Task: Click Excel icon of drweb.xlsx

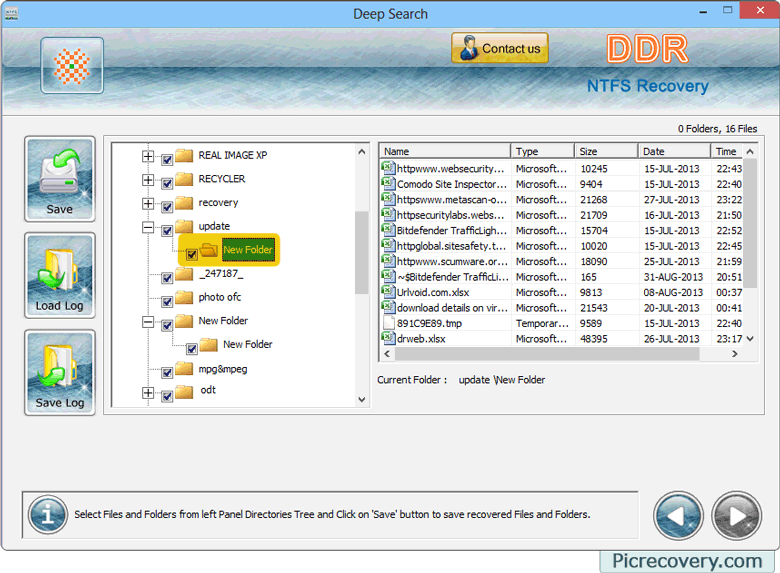Action: 388,337
